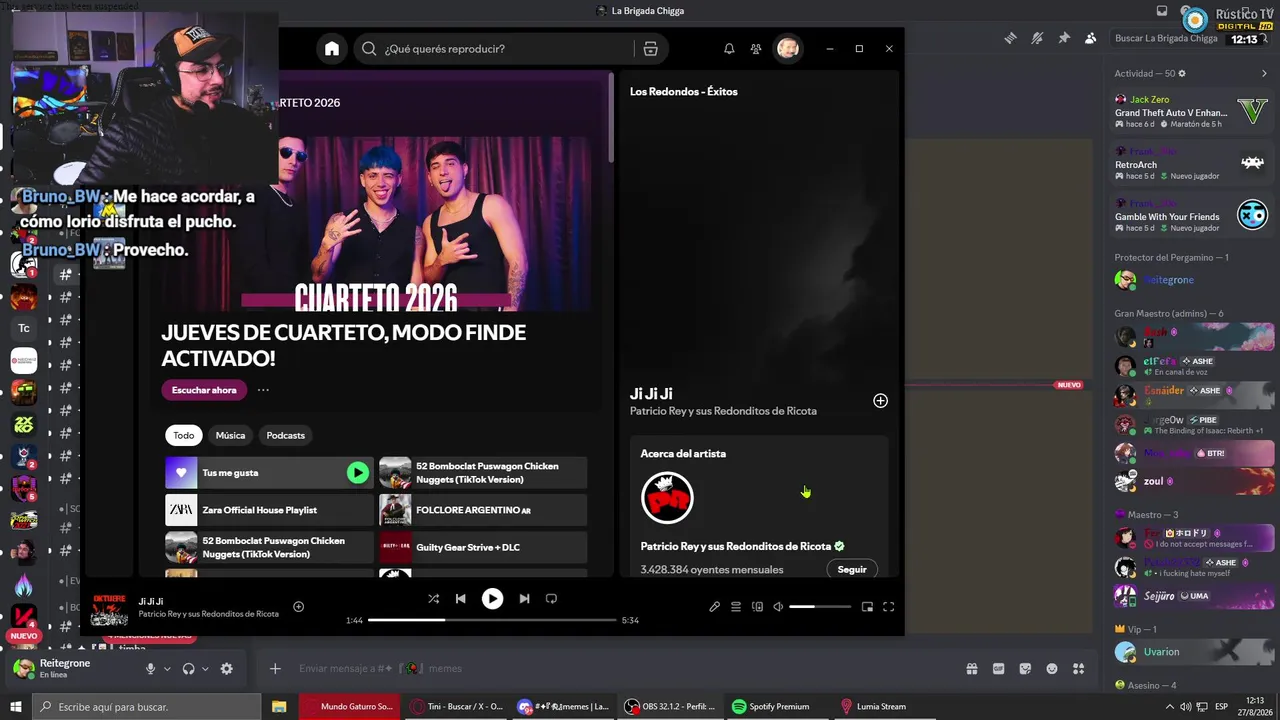Open microphone input options arrow
This screenshot has height=720, width=1280.
click(167, 669)
